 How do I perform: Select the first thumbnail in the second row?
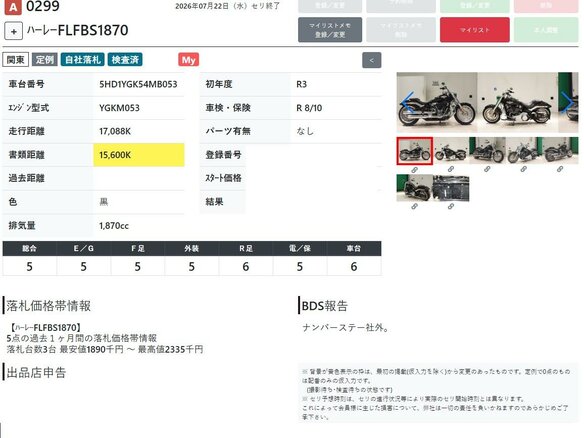pyautogui.click(x=415, y=188)
